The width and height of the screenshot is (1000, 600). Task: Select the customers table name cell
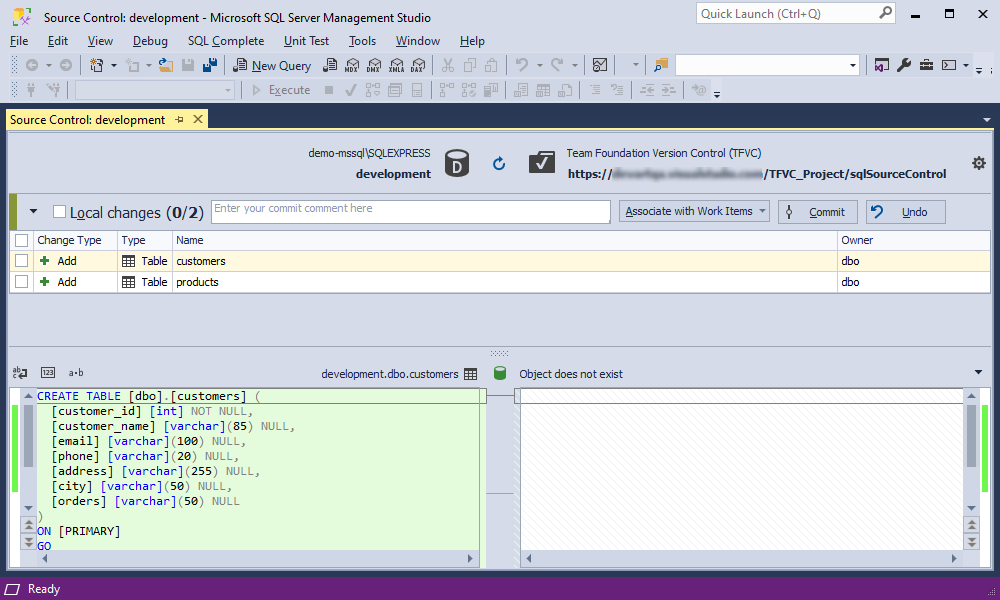504,261
